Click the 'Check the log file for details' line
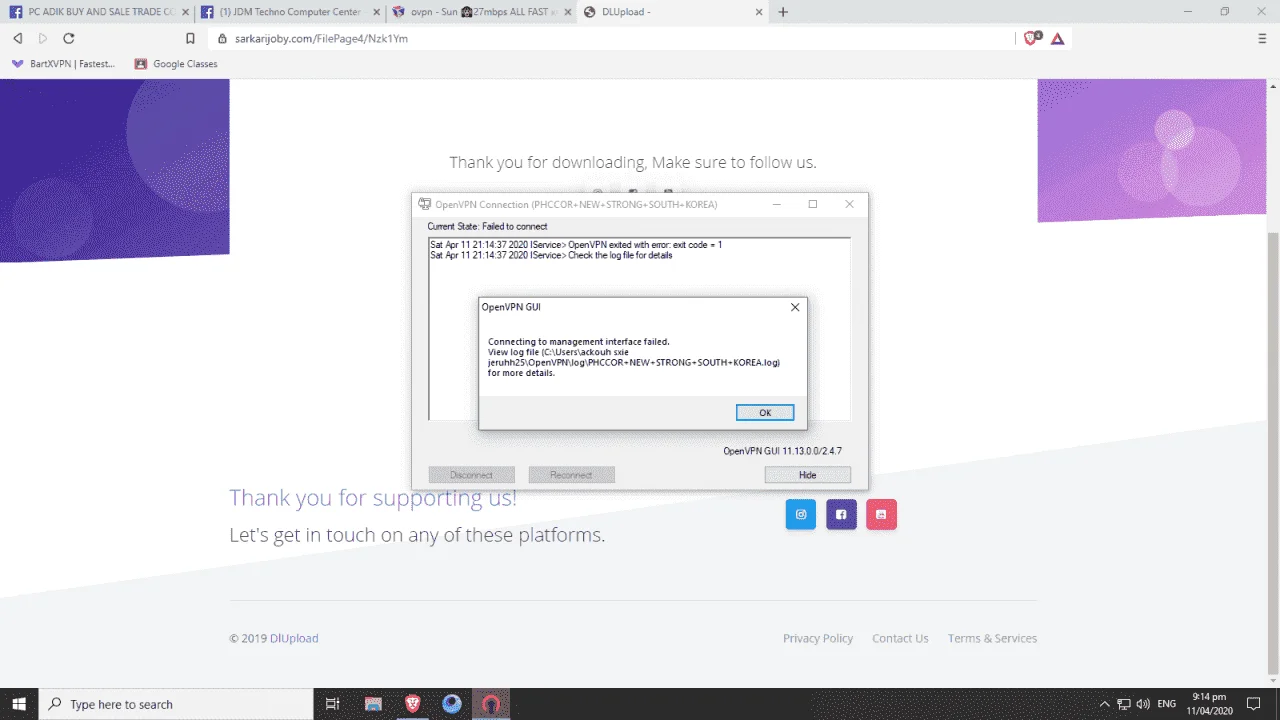 point(551,255)
